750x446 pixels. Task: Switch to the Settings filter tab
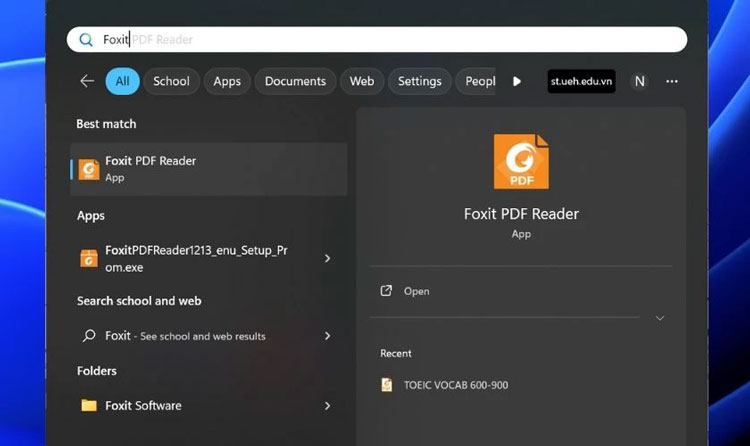(x=419, y=81)
